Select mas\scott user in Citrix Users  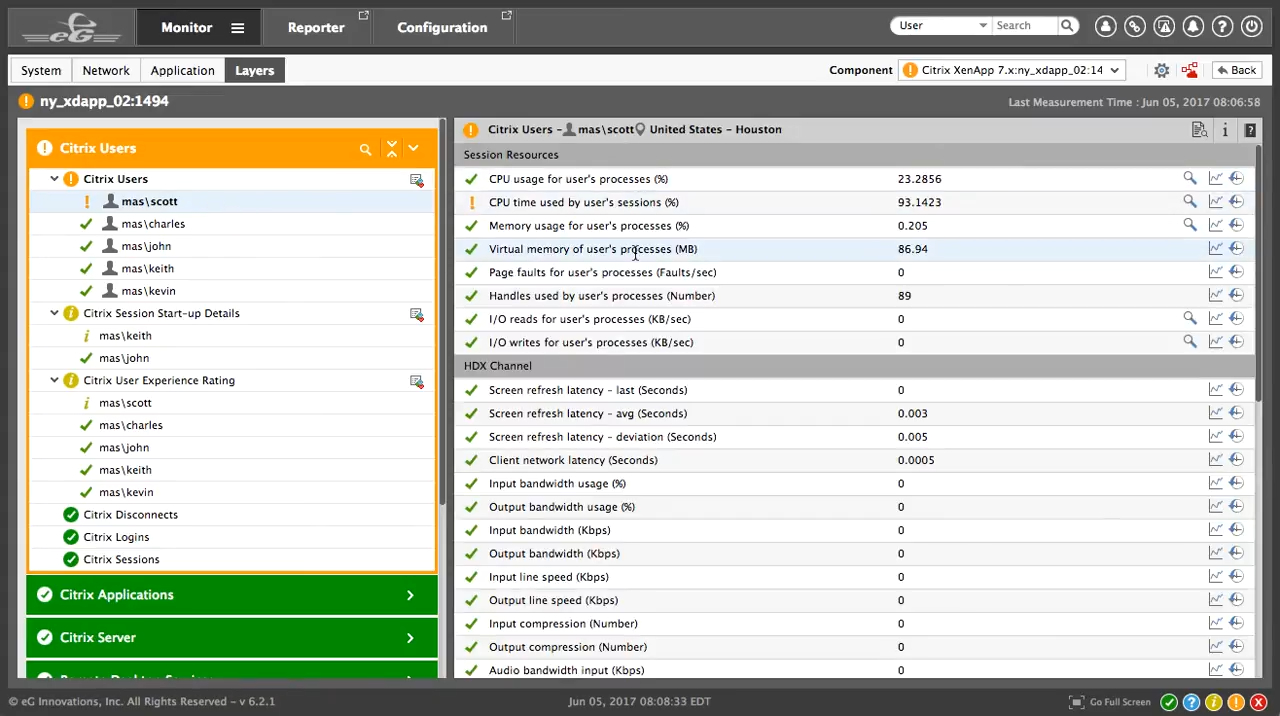tap(149, 201)
